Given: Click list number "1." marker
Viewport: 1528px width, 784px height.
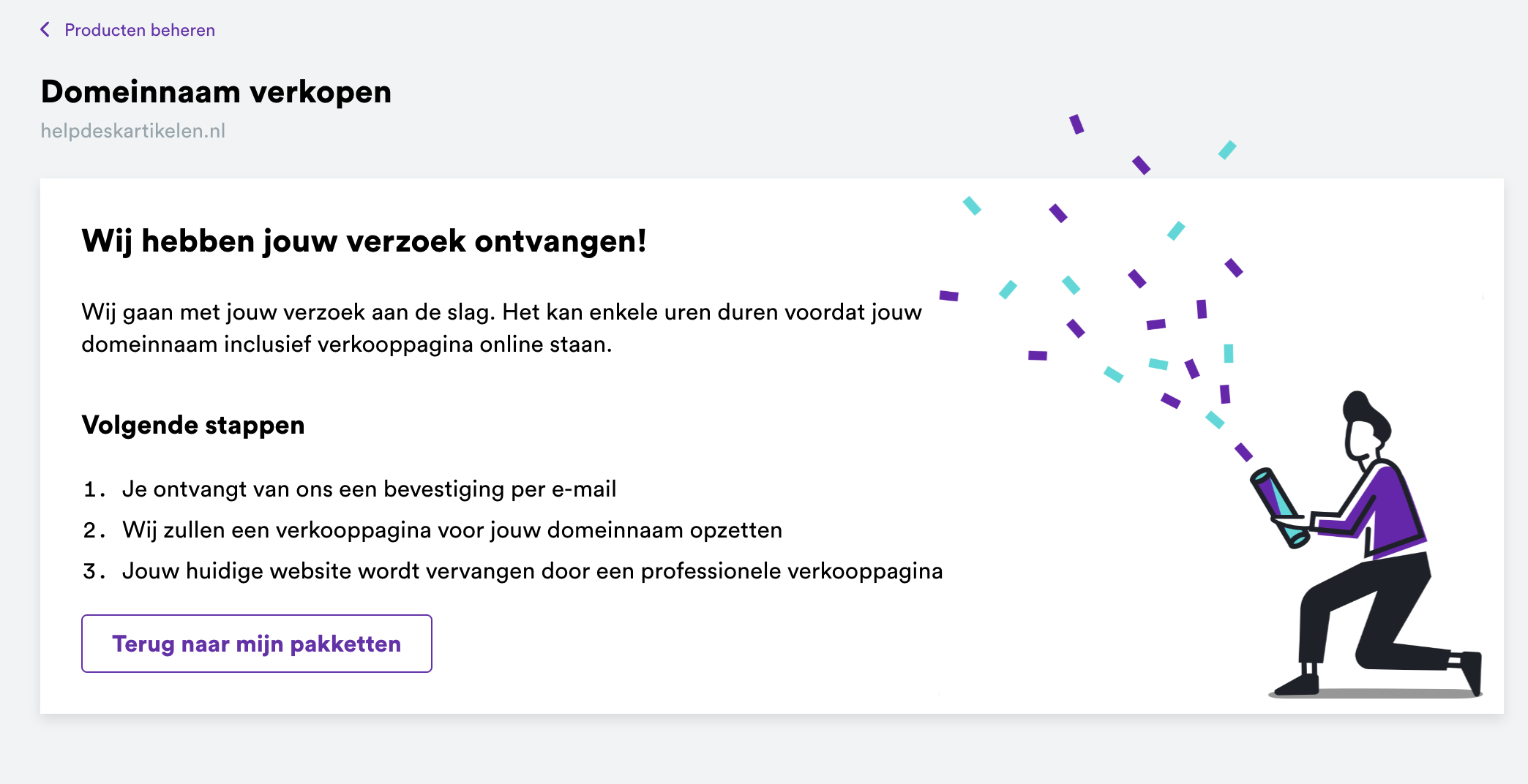Looking at the screenshot, I should point(94,489).
